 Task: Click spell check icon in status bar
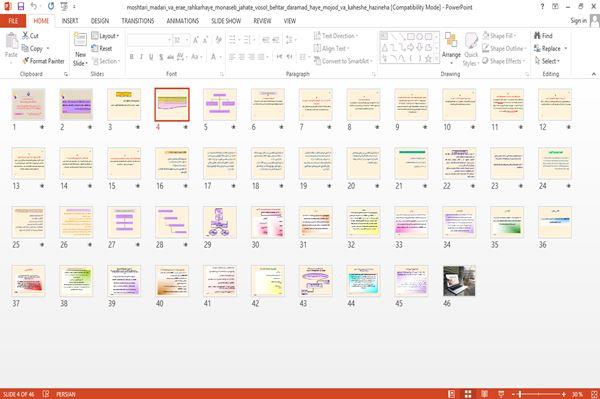(46, 394)
